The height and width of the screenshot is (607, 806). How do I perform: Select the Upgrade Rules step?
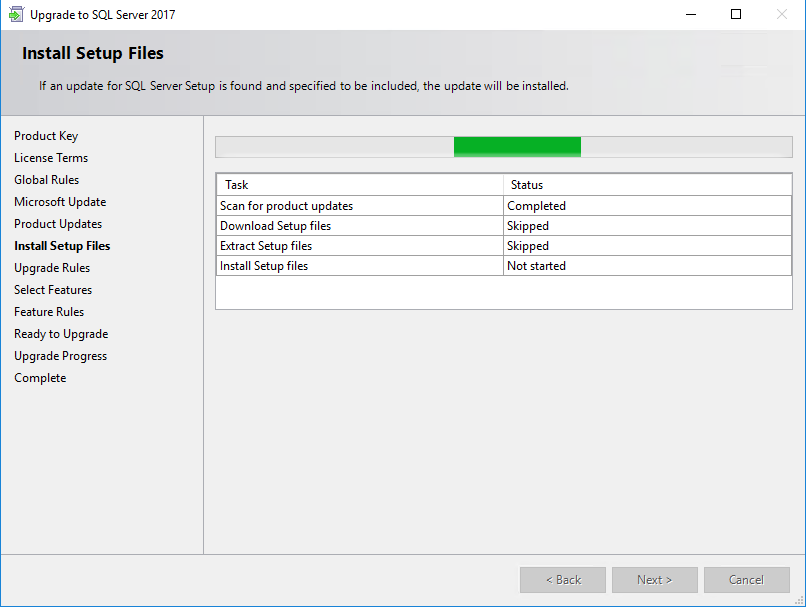click(x=52, y=268)
